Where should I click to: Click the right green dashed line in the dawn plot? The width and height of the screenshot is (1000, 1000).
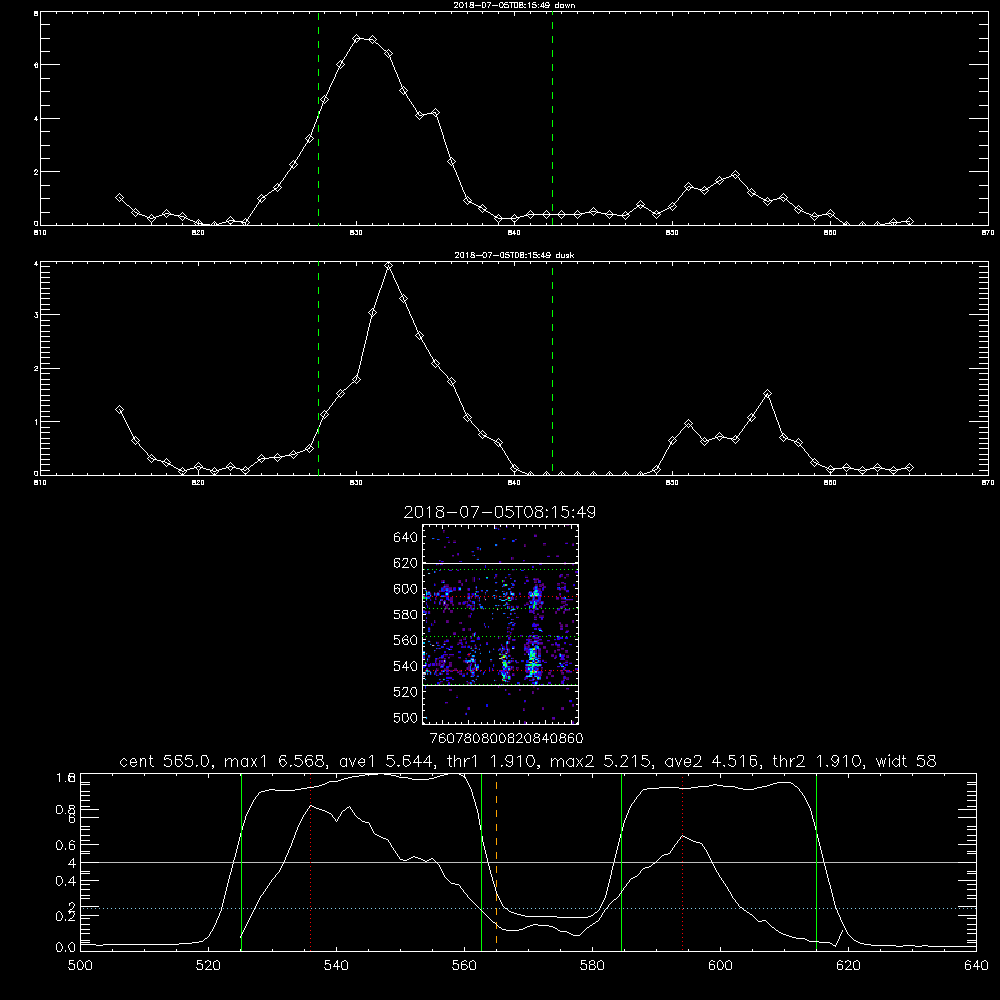click(x=552, y=118)
